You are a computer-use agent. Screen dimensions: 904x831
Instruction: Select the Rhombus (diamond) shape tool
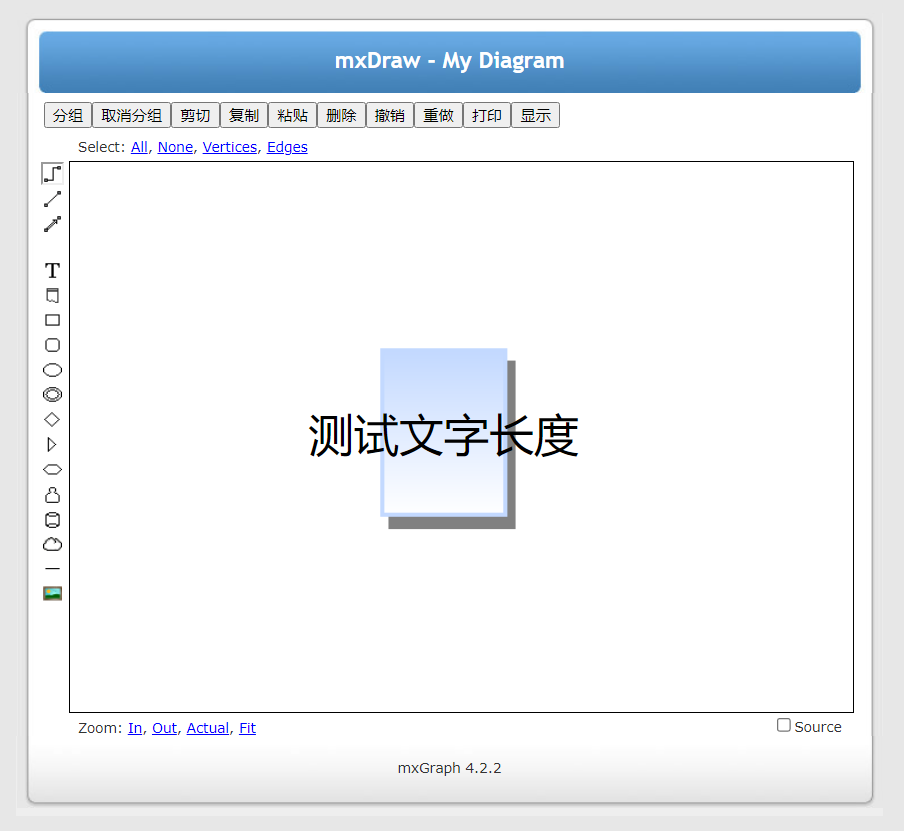52,419
